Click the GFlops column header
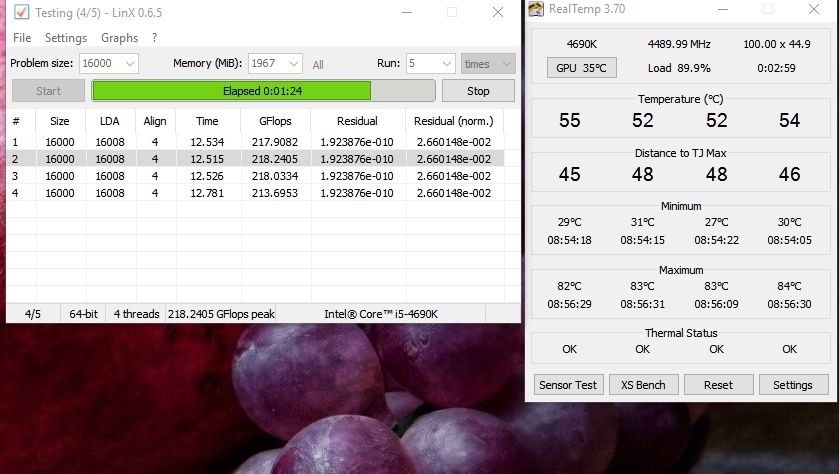The height and width of the screenshot is (474, 839). [275, 121]
